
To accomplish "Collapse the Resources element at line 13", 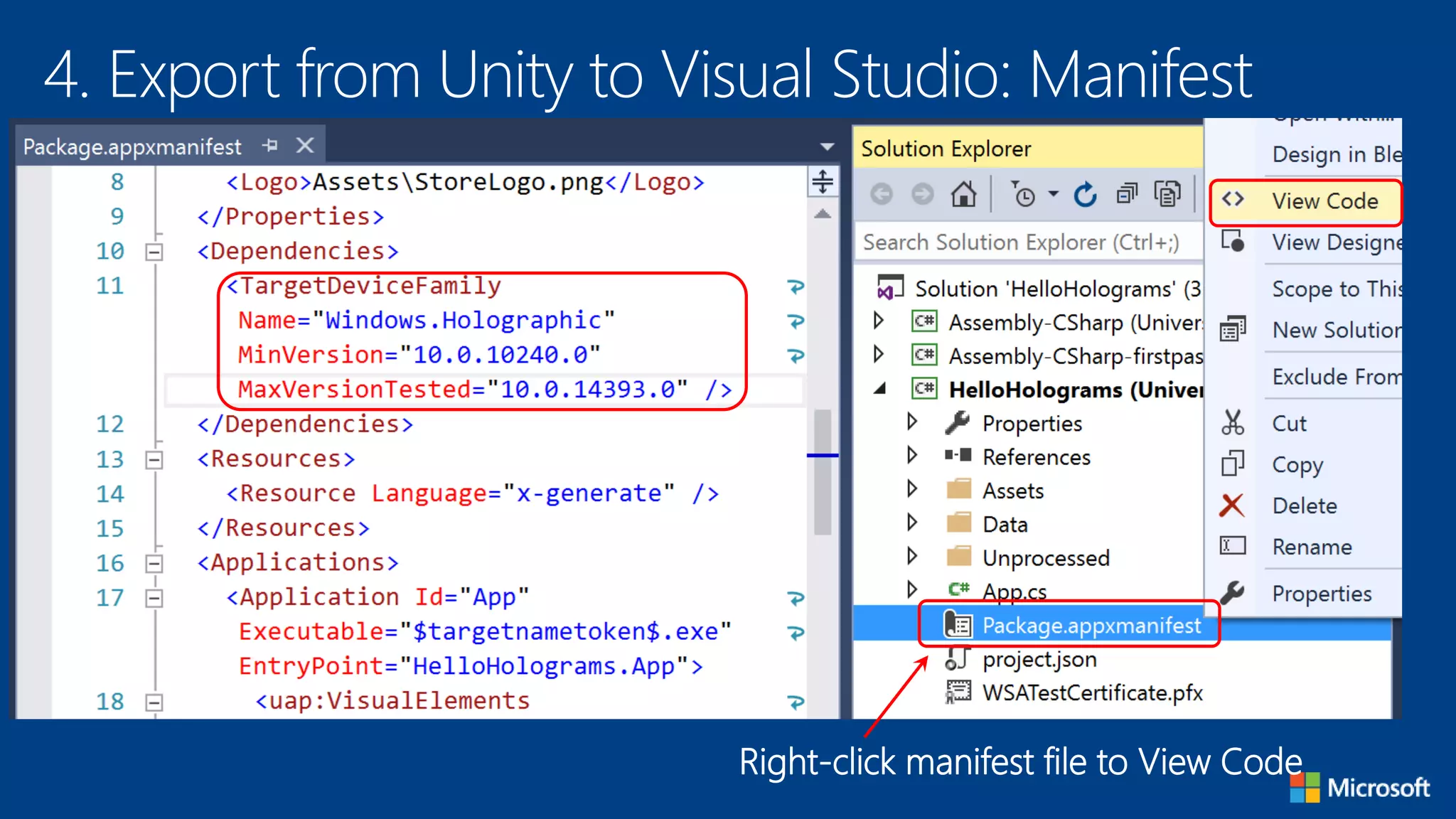I will (154, 460).
